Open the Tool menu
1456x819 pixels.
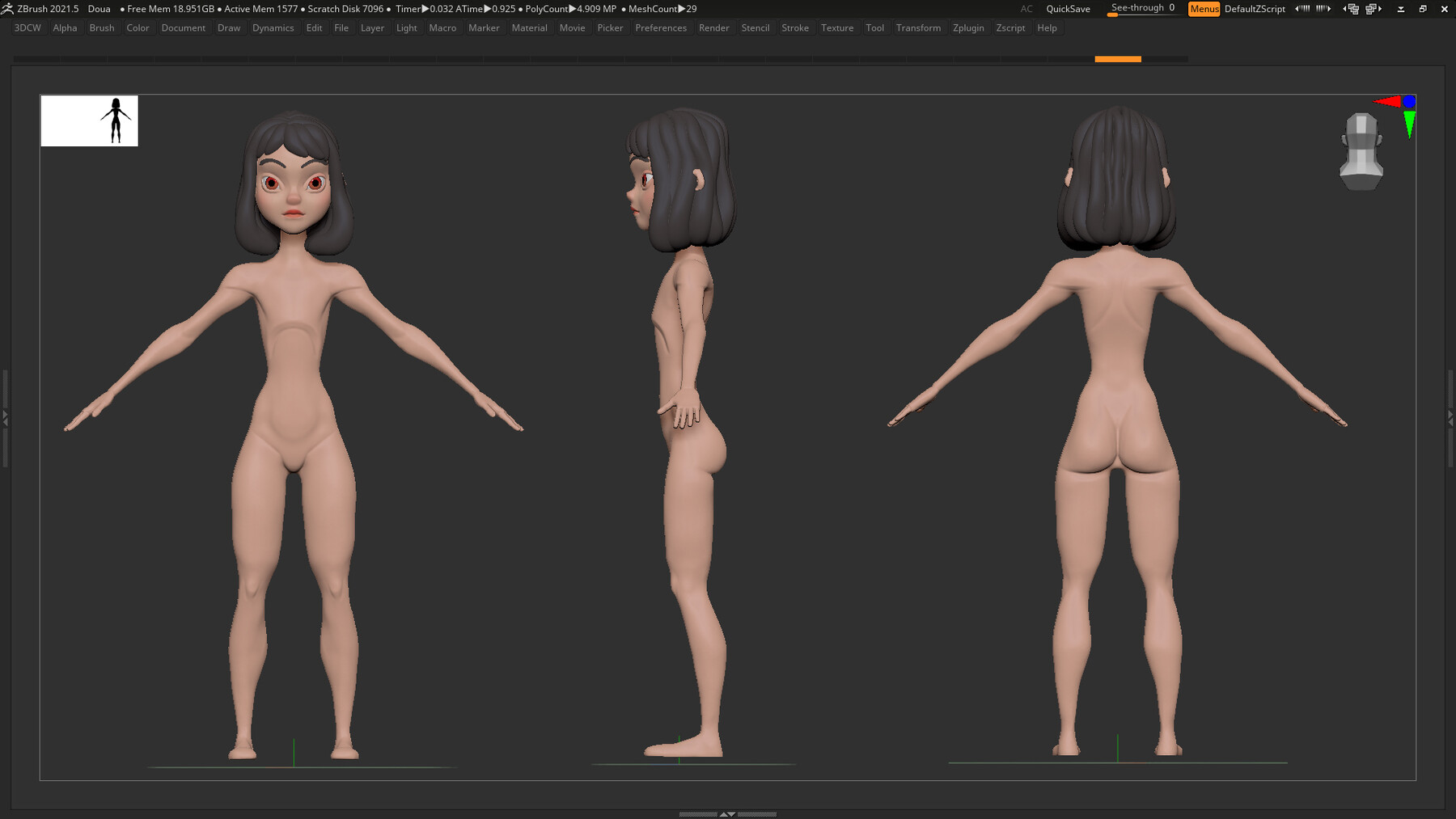point(874,27)
